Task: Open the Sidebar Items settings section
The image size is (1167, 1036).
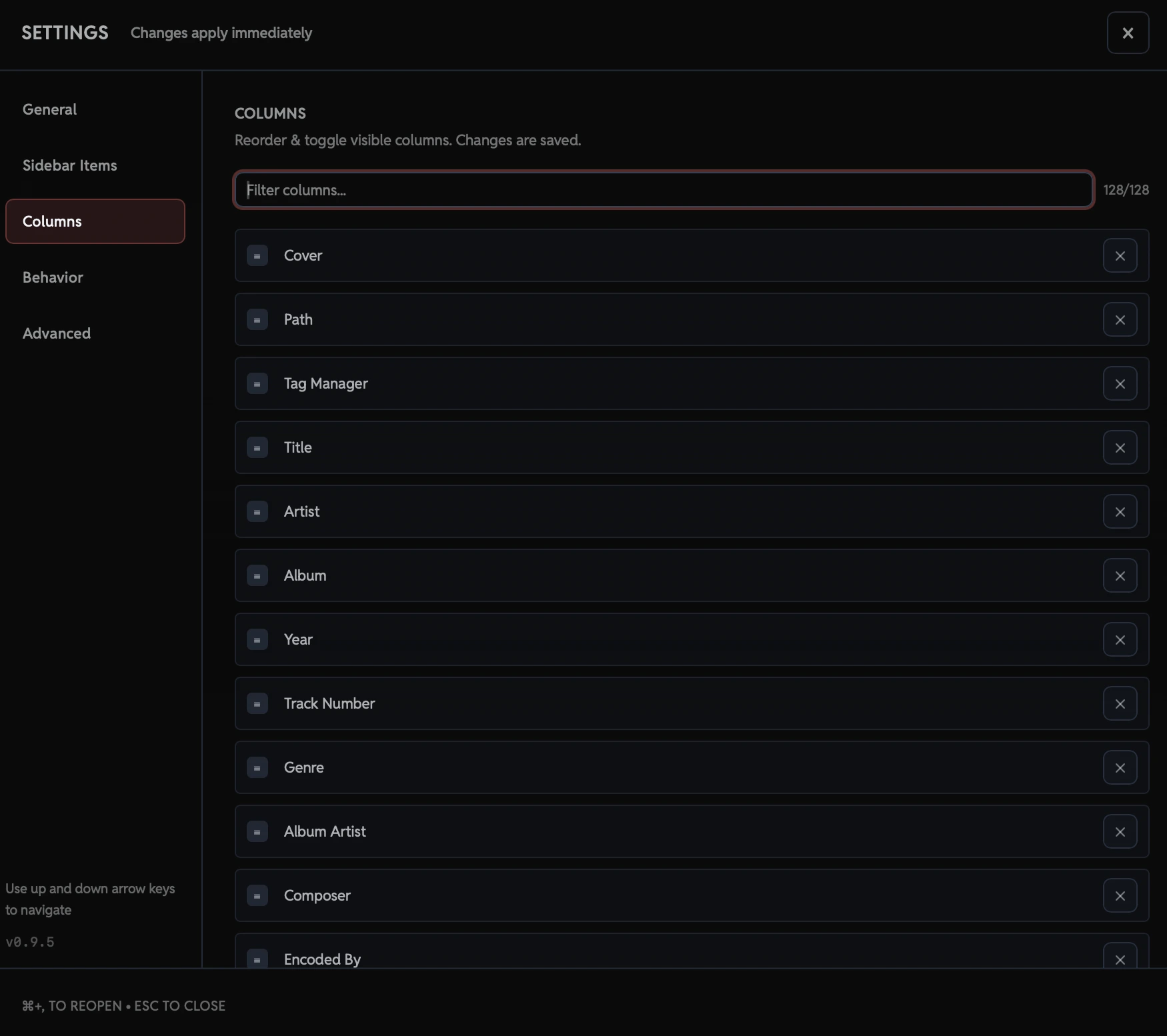Action: click(x=69, y=165)
